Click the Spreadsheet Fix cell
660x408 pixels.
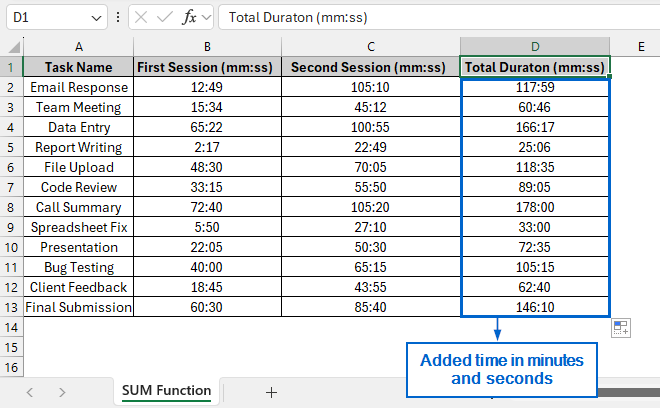click(79, 227)
